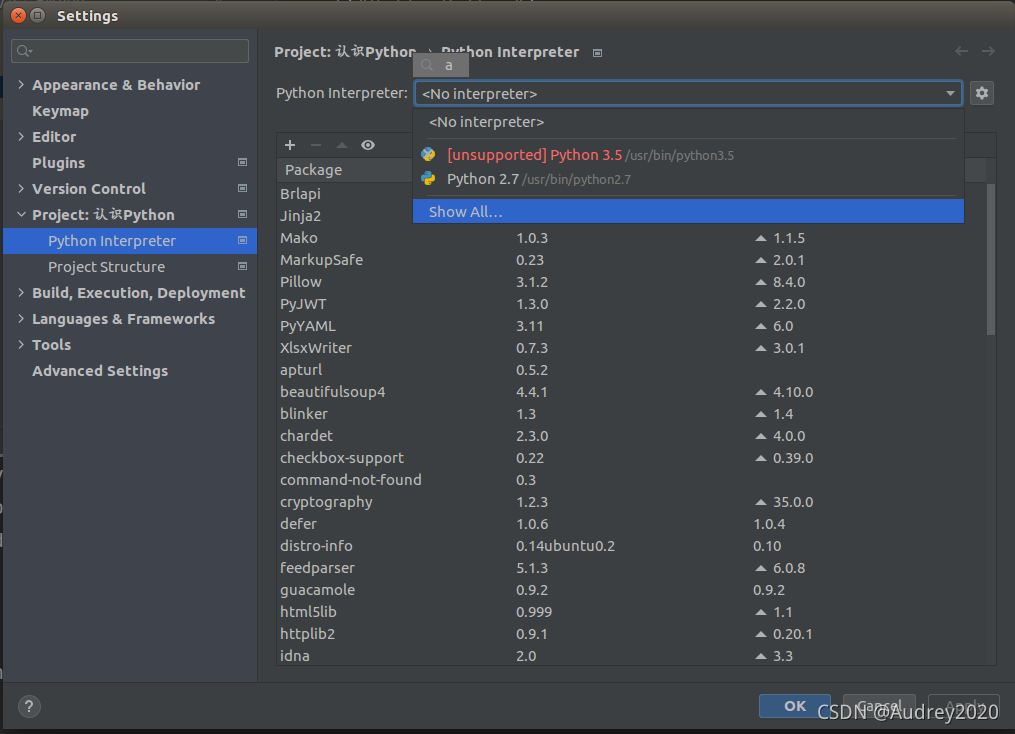Click project-level icon on Project Structure row
Viewport: 1015px width, 734px height.
click(x=243, y=266)
